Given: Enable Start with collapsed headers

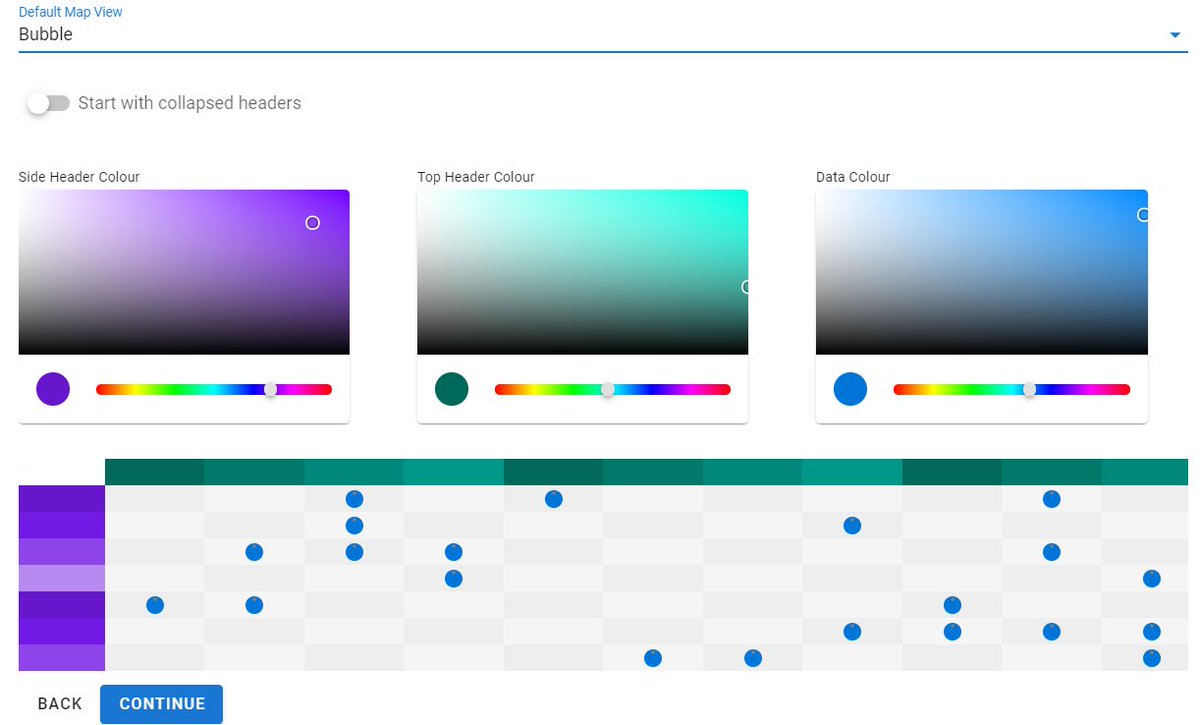Looking at the screenshot, I should pyautogui.click(x=47, y=103).
